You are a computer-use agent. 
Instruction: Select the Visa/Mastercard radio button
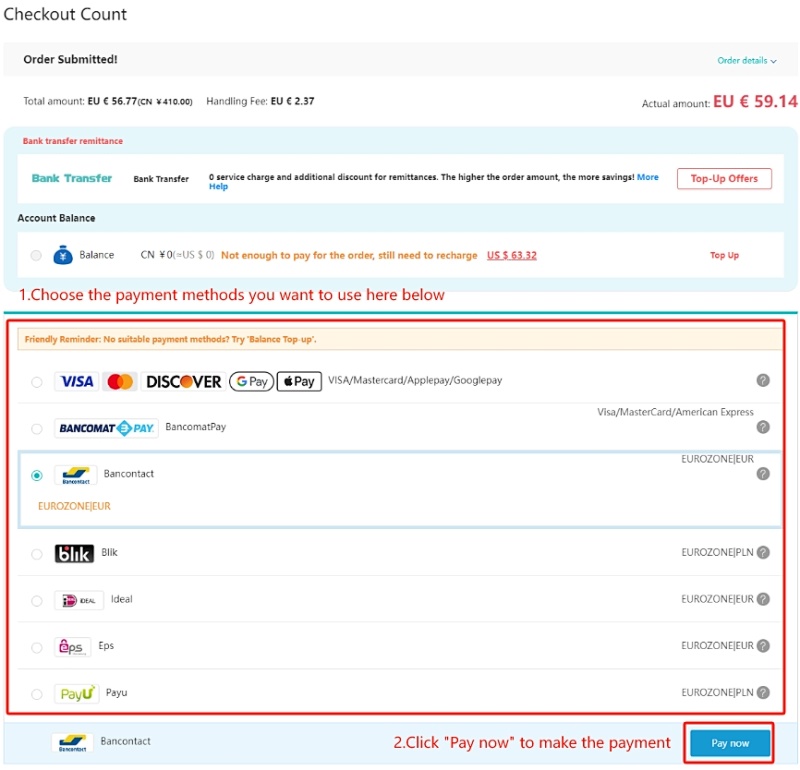point(37,382)
